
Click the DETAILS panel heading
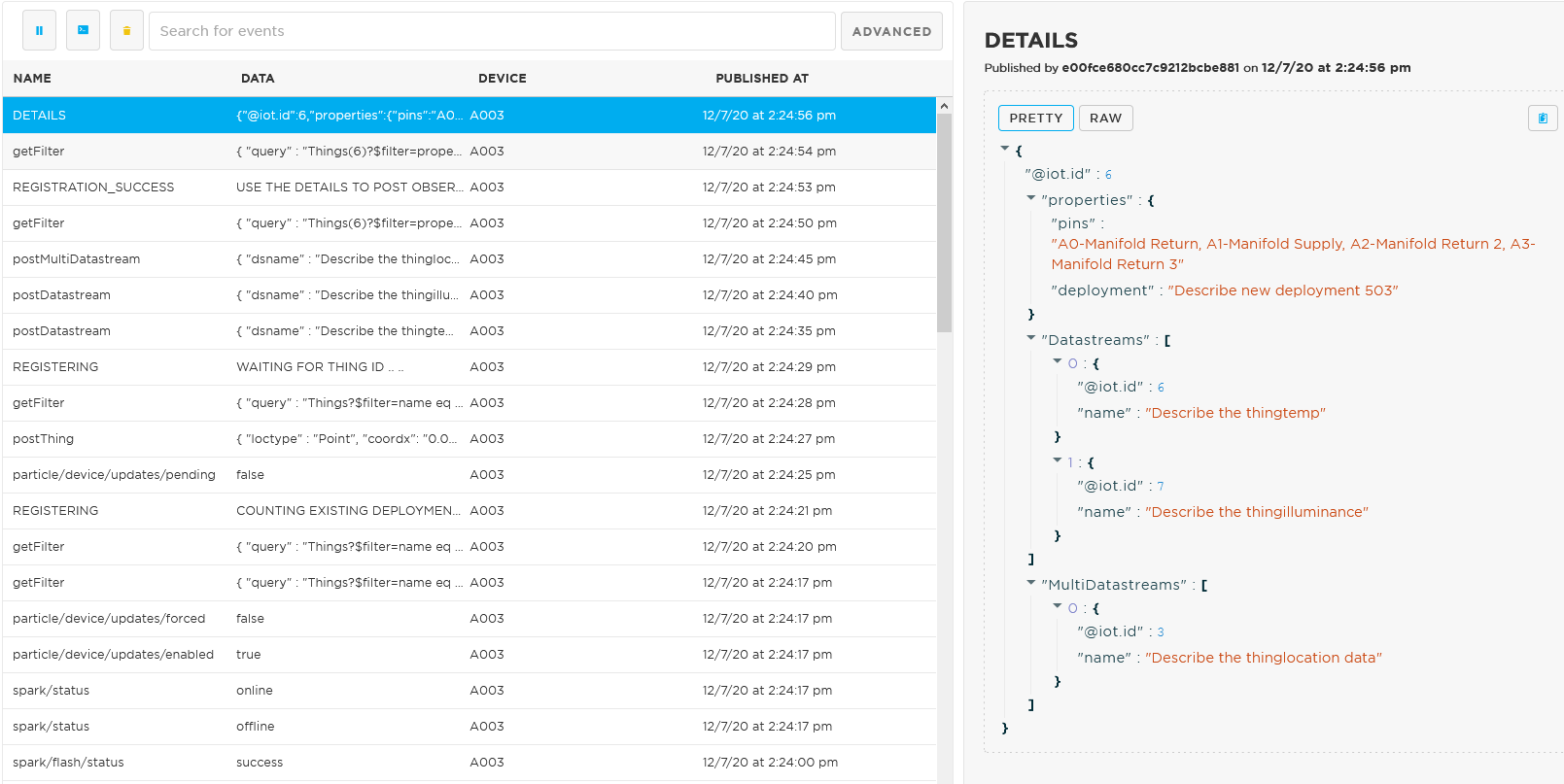point(1031,41)
